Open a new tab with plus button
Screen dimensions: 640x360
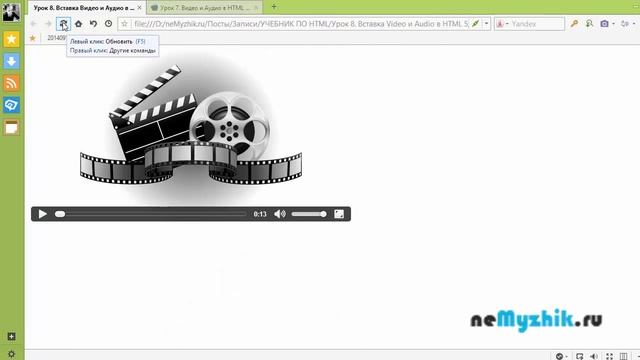[x=274, y=7]
